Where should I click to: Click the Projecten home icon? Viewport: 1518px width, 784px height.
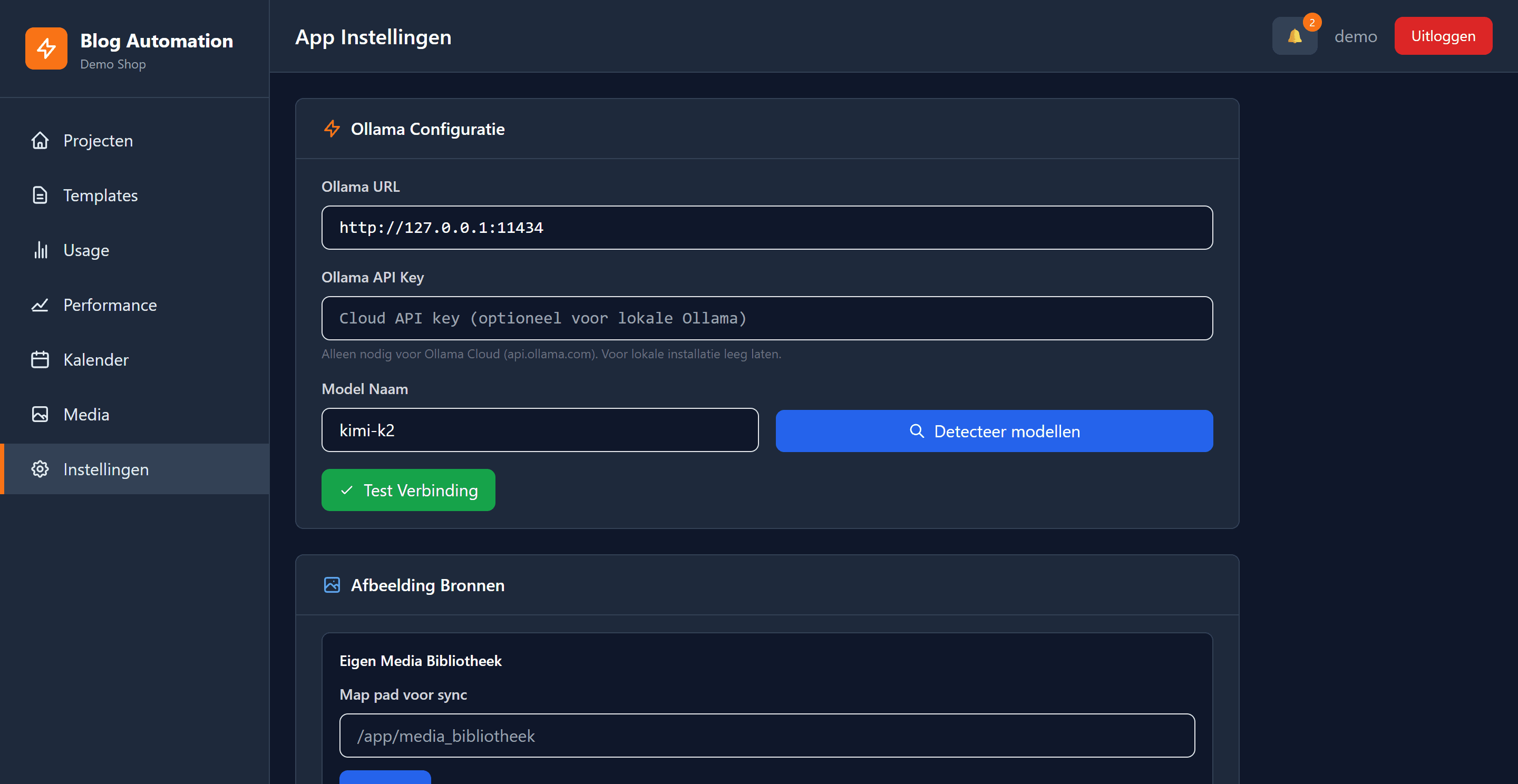(x=40, y=141)
